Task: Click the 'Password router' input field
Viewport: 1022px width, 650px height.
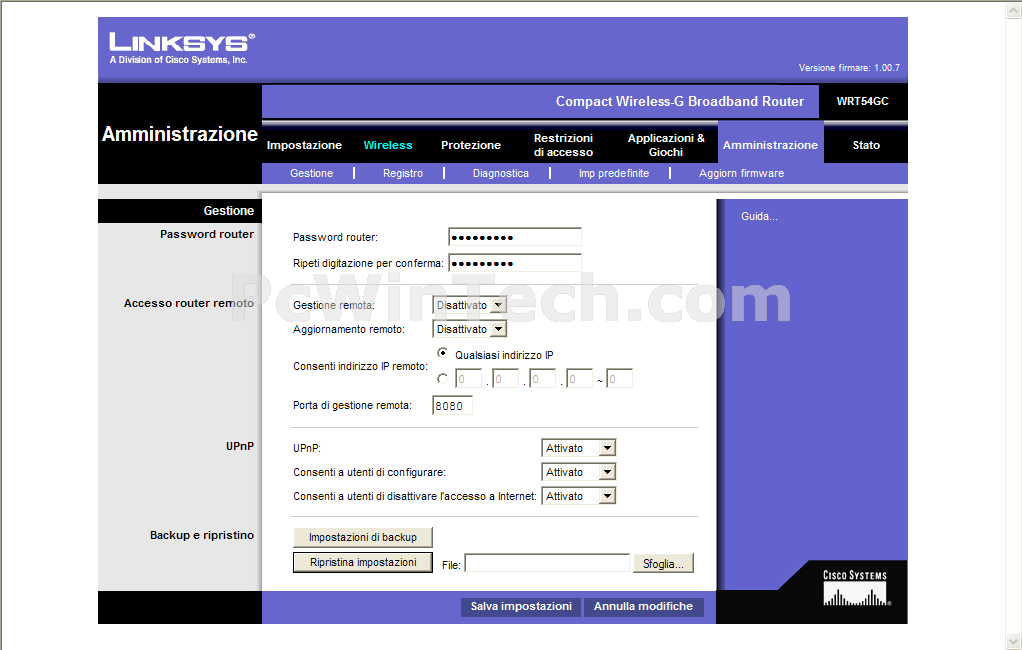Action: [515, 237]
